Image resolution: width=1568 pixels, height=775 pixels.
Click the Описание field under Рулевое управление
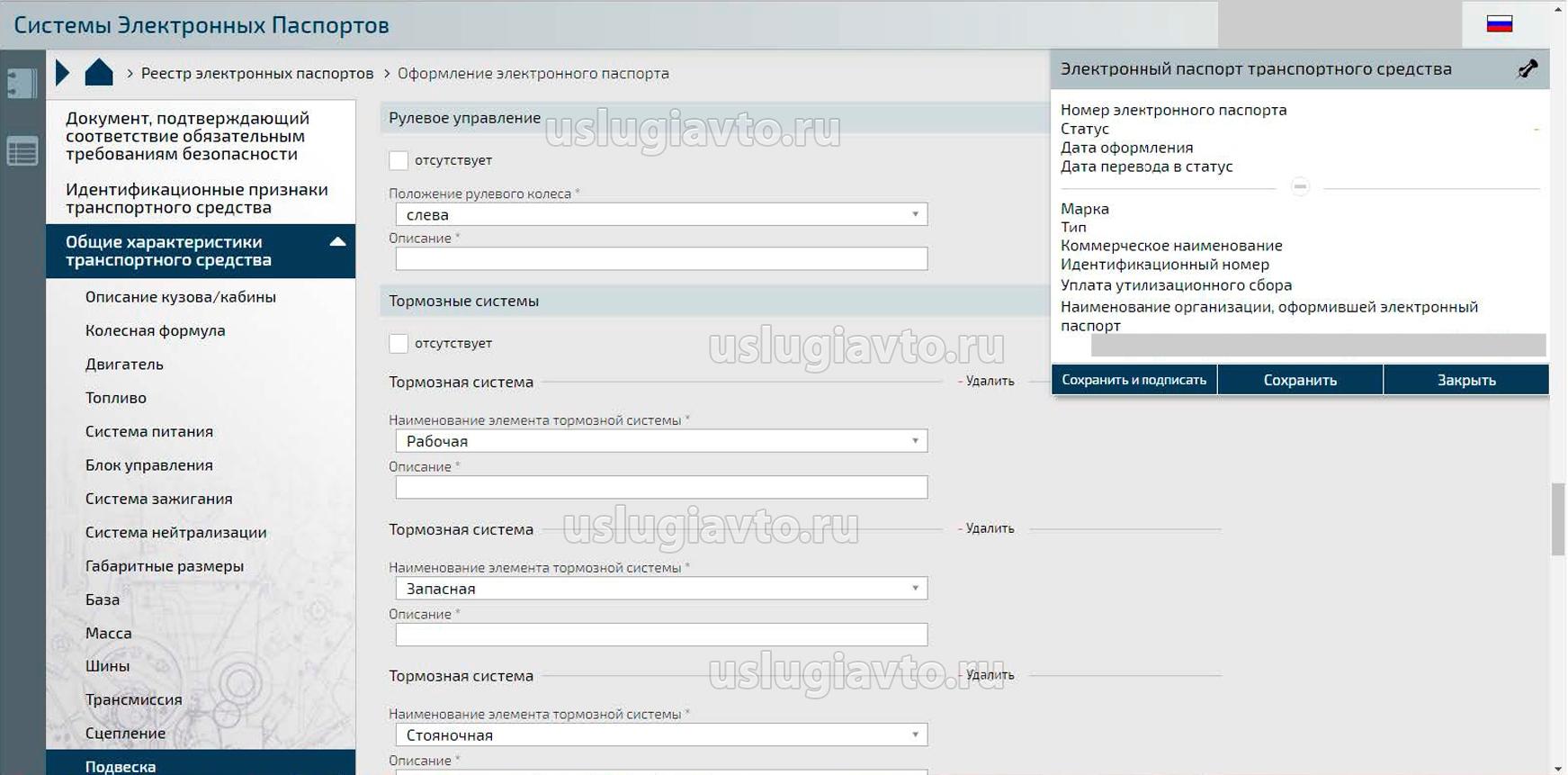[661, 259]
